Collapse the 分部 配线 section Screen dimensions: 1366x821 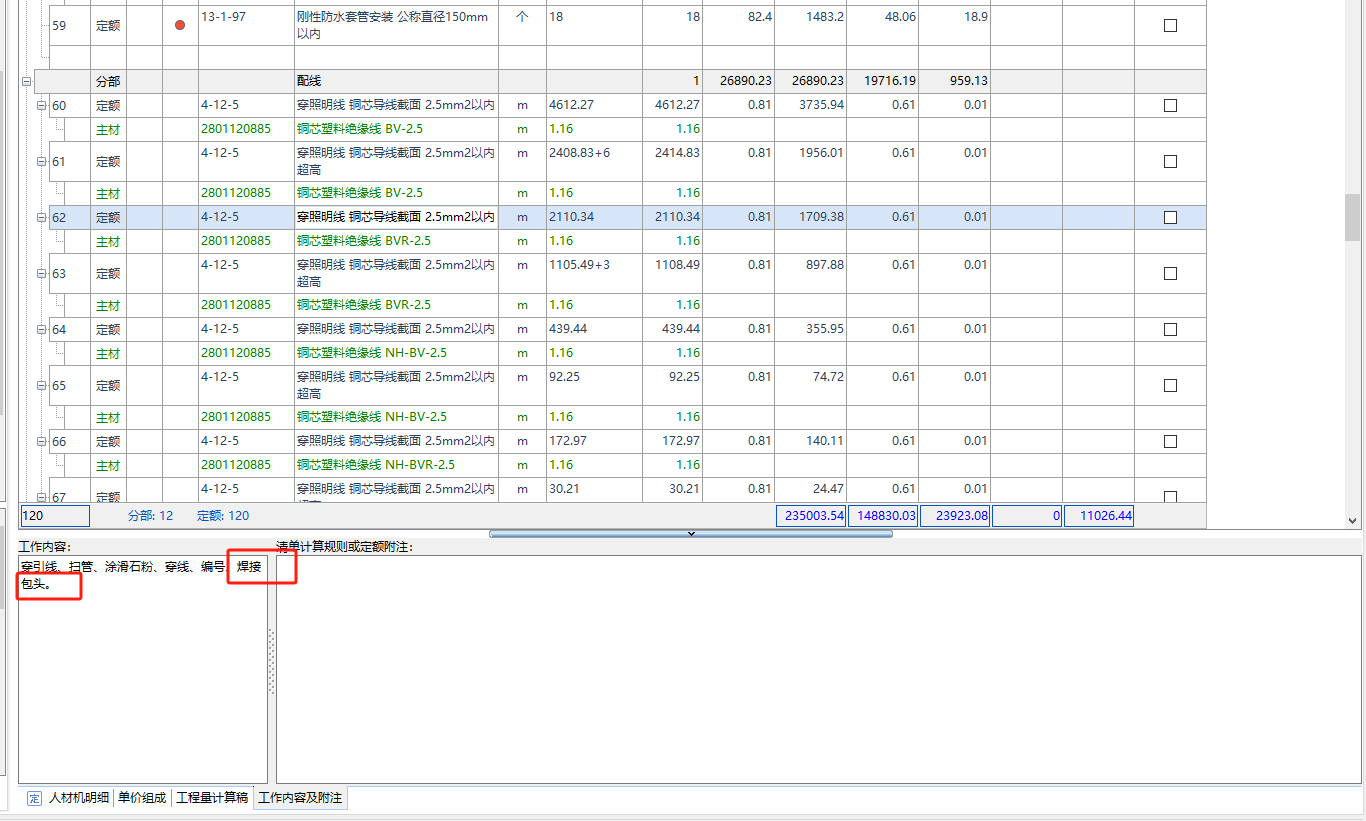(26, 81)
